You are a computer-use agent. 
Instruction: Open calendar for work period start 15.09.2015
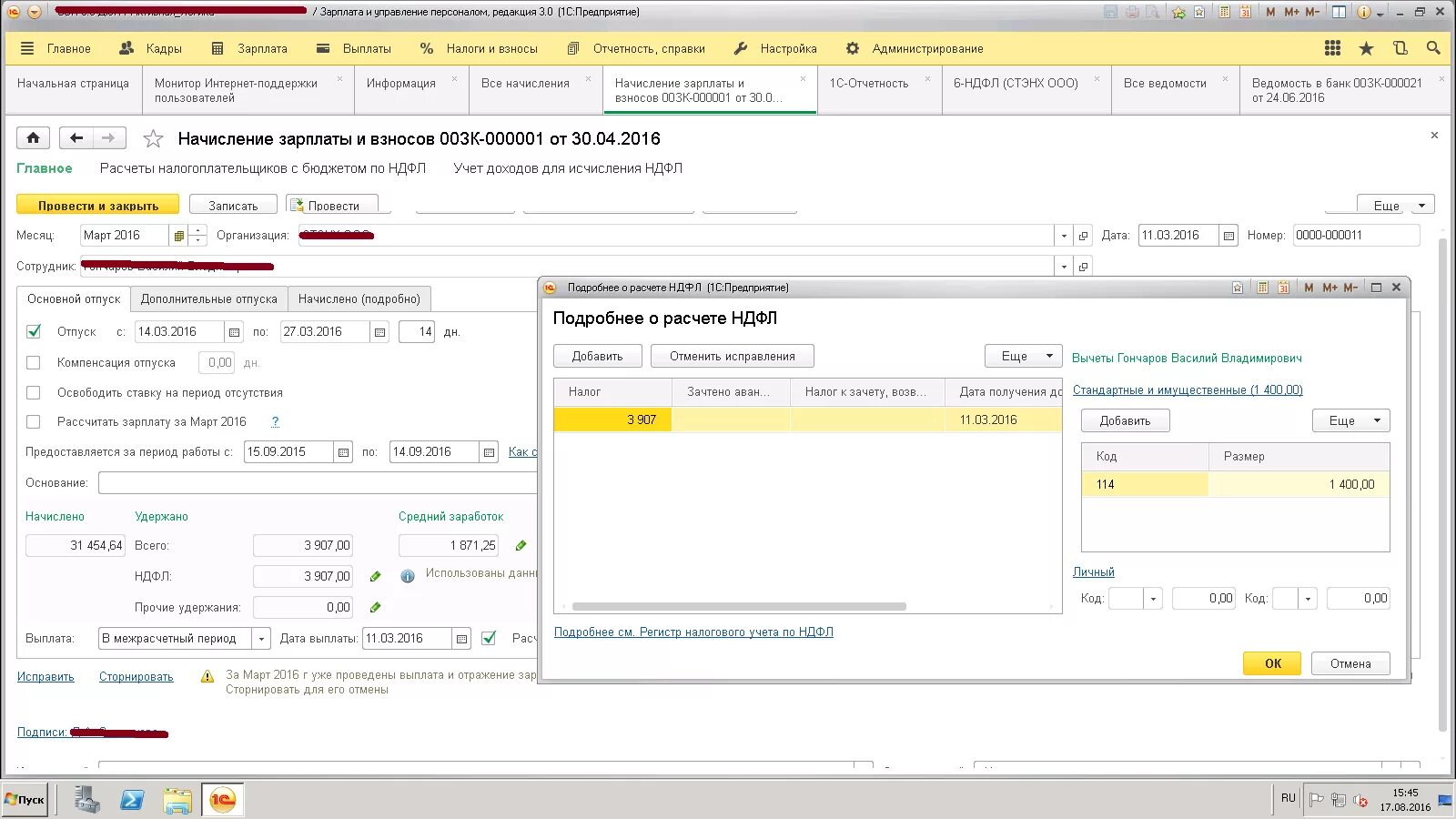point(343,452)
